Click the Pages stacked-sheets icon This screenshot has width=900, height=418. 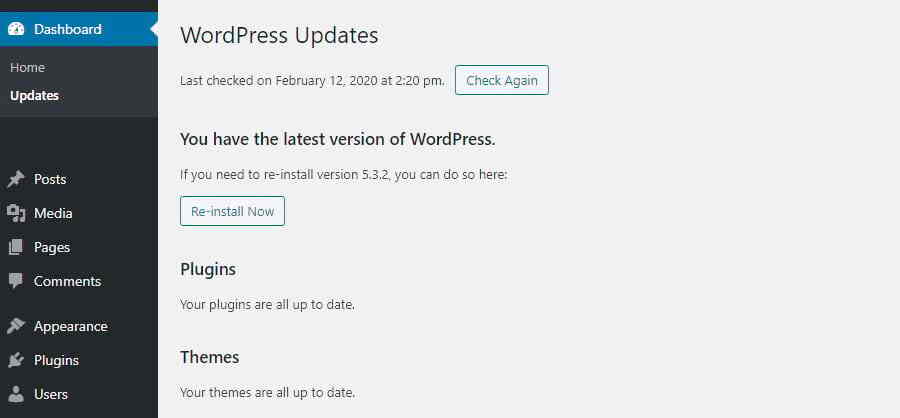click(x=16, y=247)
